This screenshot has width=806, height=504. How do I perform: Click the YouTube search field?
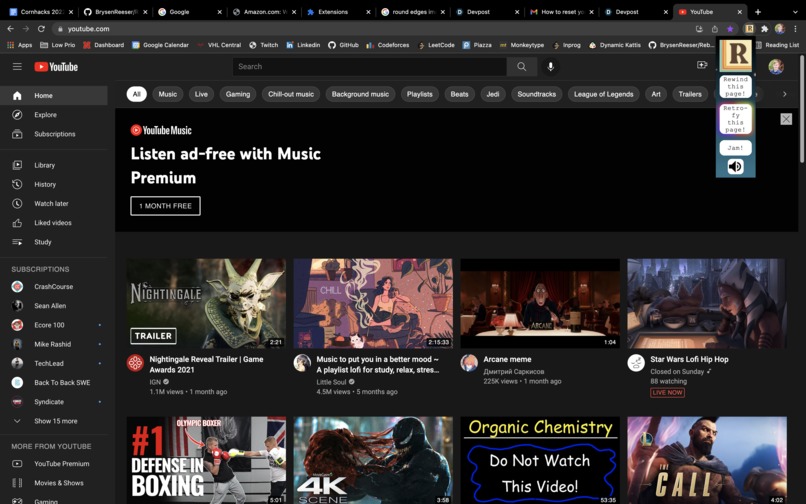(370, 66)
